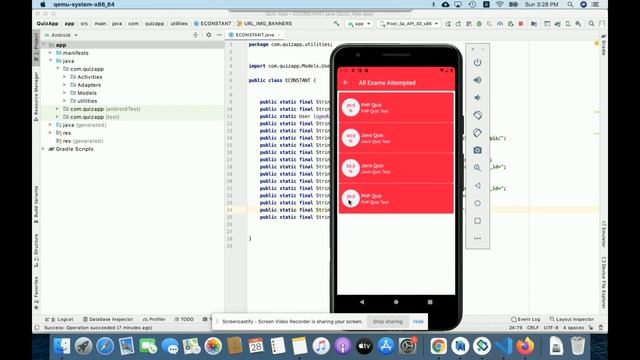The image size is (640, 360).
Task: Open the project panel settings gear
Action: click(x=209, y=35)
